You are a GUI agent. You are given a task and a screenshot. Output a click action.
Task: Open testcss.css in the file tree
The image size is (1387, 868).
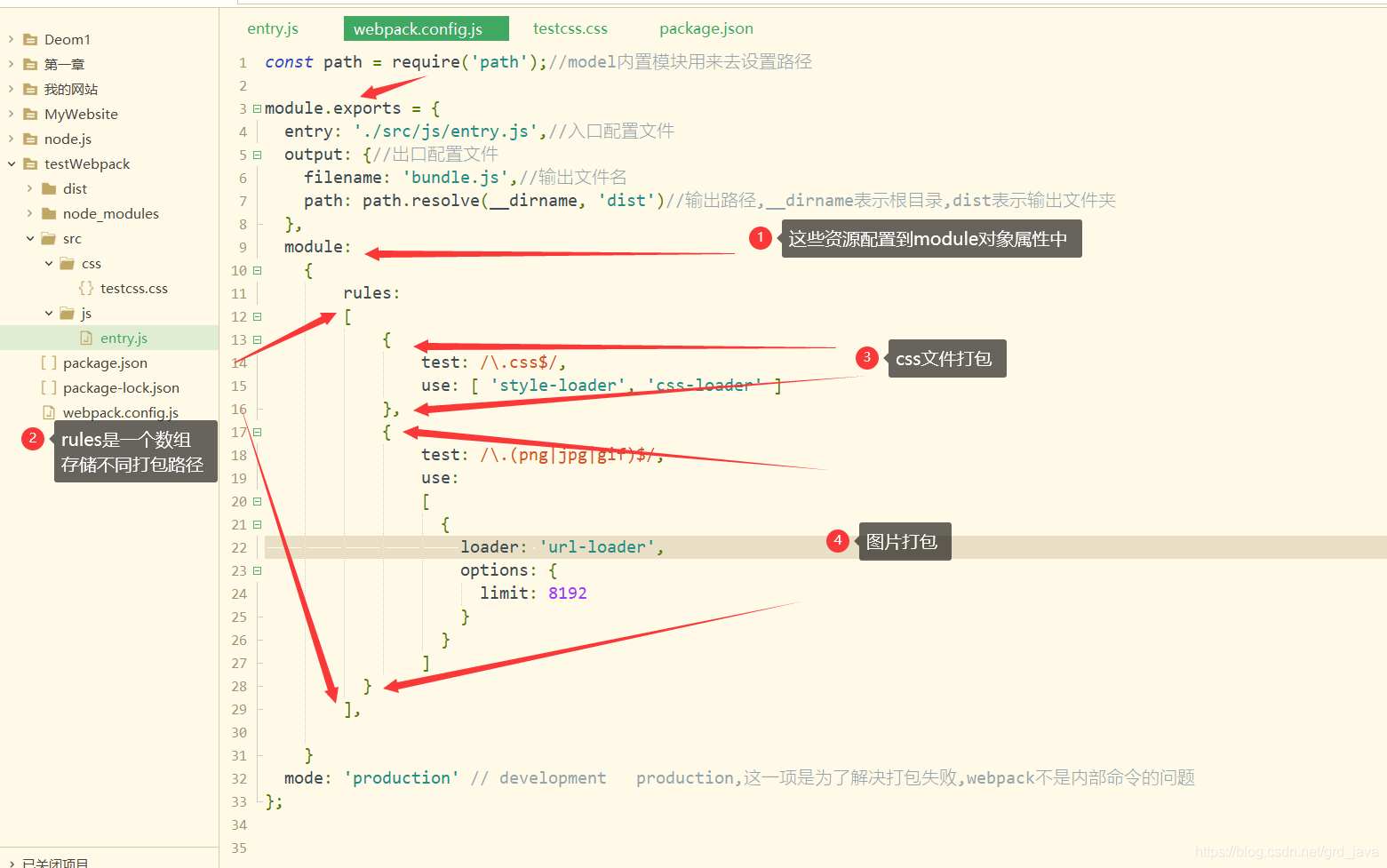point(134,288)
